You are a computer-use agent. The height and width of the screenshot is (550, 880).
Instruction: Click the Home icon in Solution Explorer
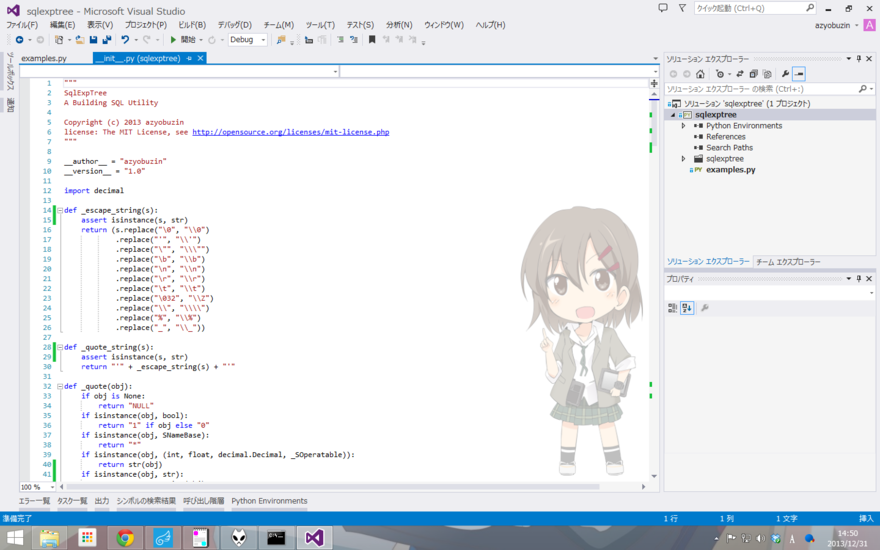(x=700, y=74)
